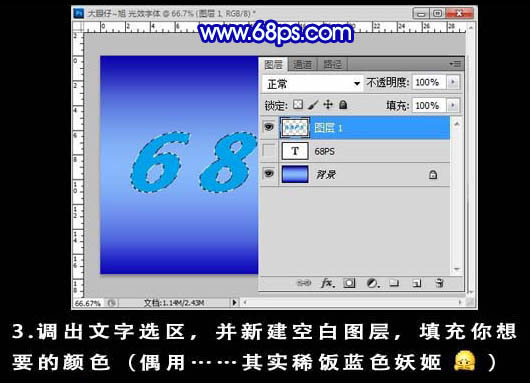Open status bar info arrow menu
This screenshot has width=530, height=383.
tap(234, 303)
